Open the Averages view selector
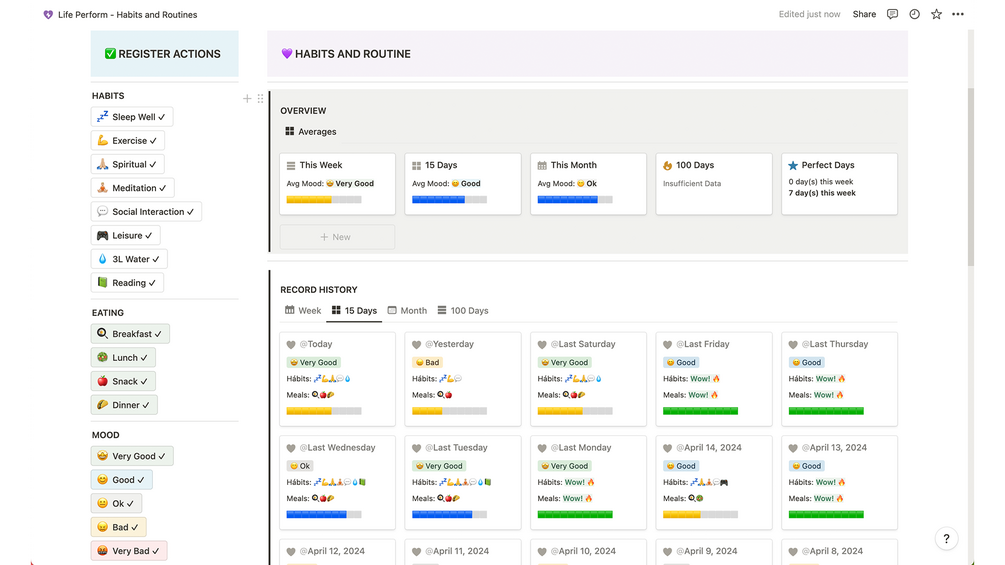Screen dimensions: 1005x565 [x=311, y=131]
